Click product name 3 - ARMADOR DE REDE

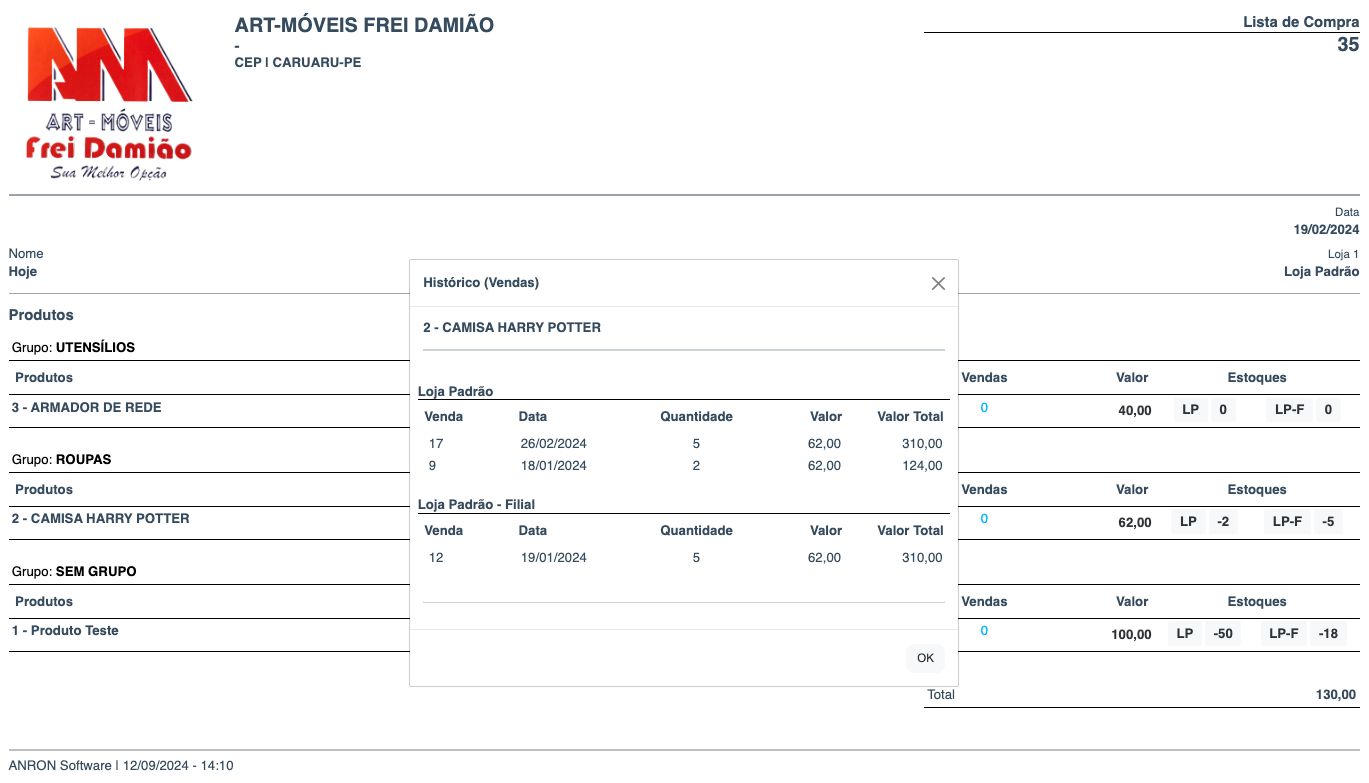(86, 408)
